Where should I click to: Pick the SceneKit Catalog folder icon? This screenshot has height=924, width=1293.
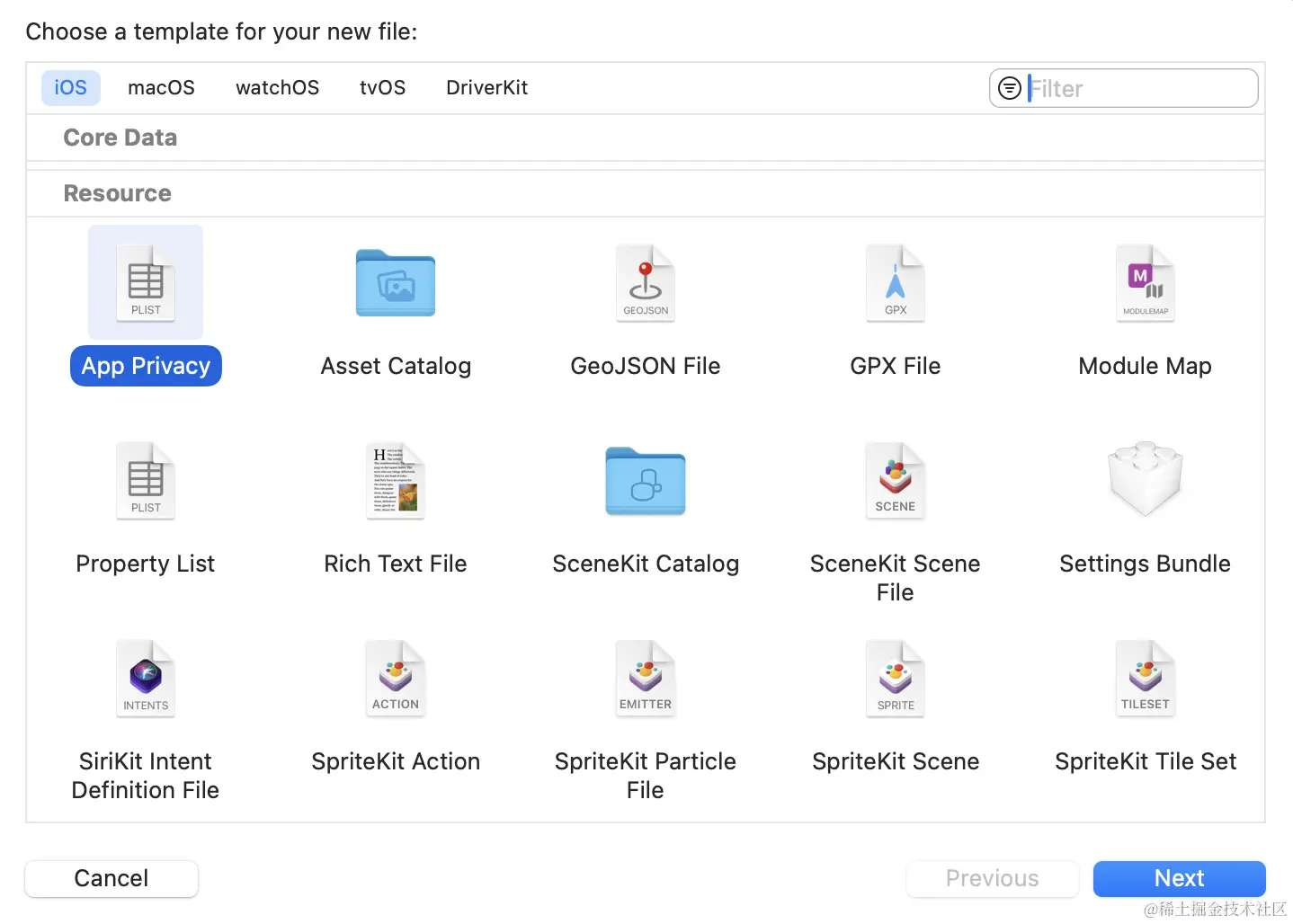click(646, 481)
